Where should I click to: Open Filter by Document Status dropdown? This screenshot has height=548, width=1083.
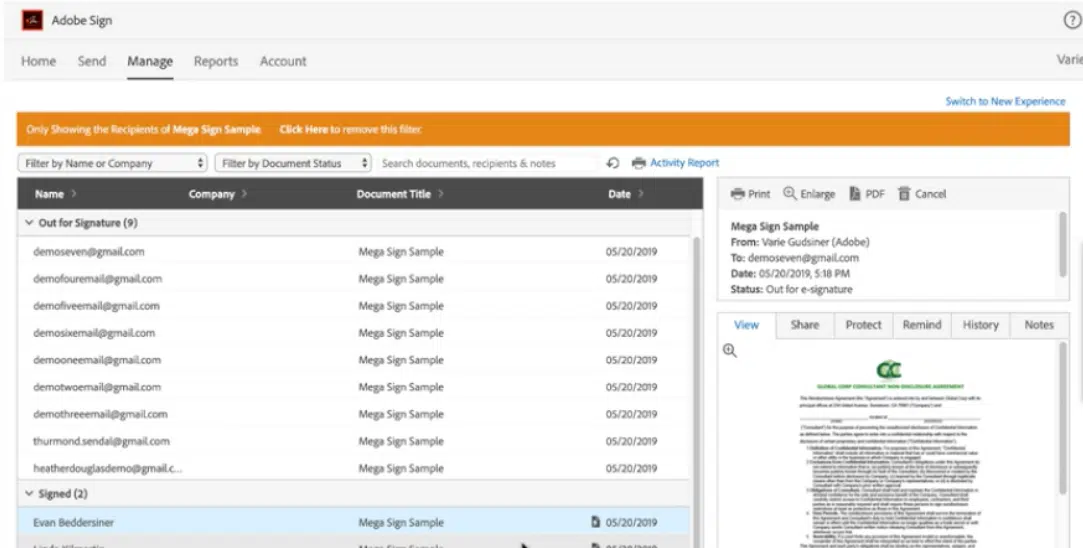pyautogui.click(x=294, y=163)
